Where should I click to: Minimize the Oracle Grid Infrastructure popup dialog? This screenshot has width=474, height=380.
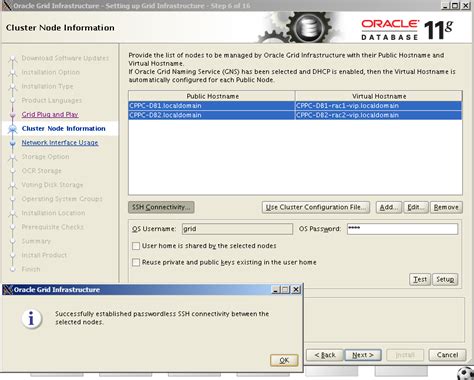pos(275,290)
